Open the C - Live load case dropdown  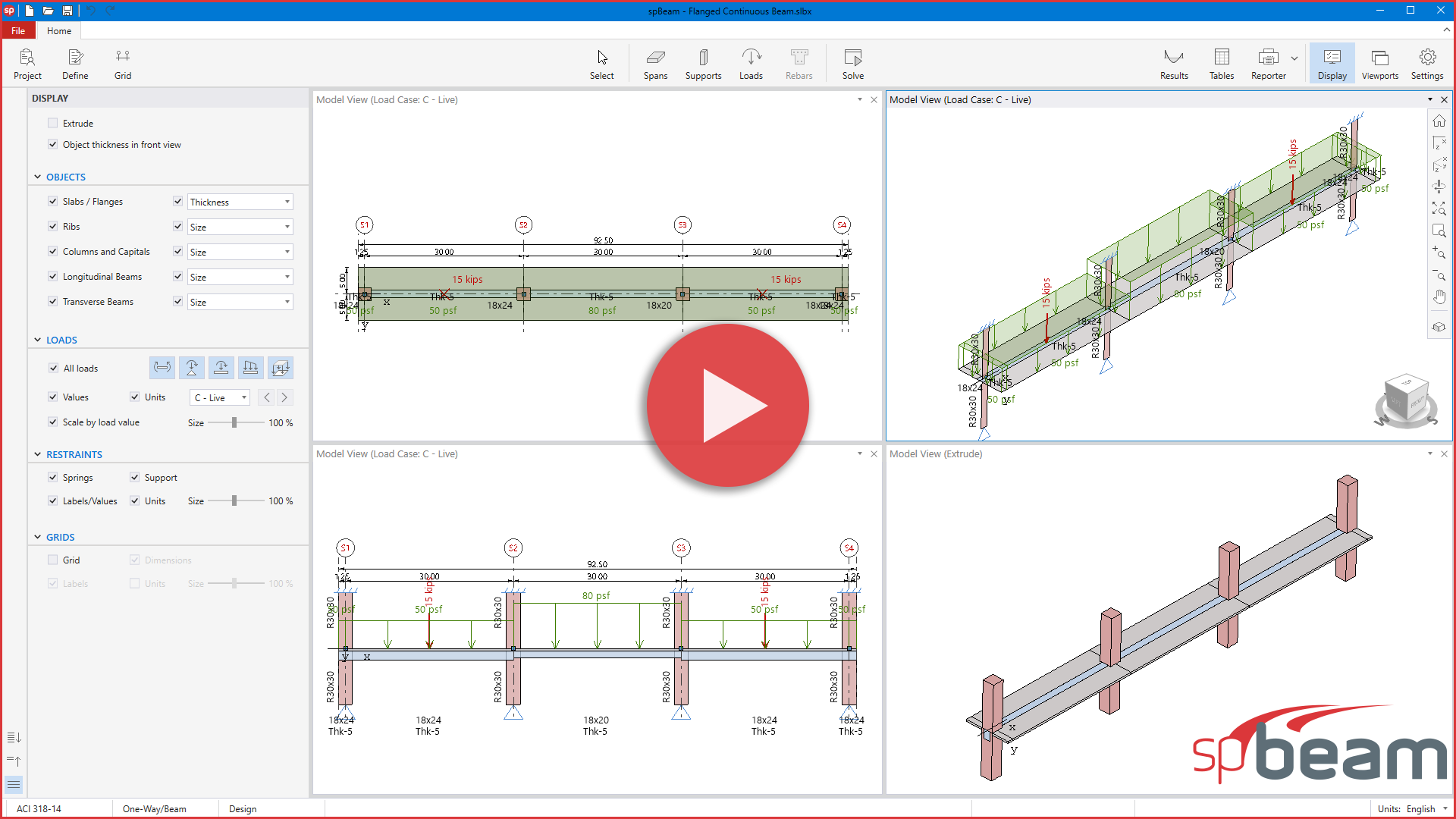pyautogui.click(x=219, y=397)
